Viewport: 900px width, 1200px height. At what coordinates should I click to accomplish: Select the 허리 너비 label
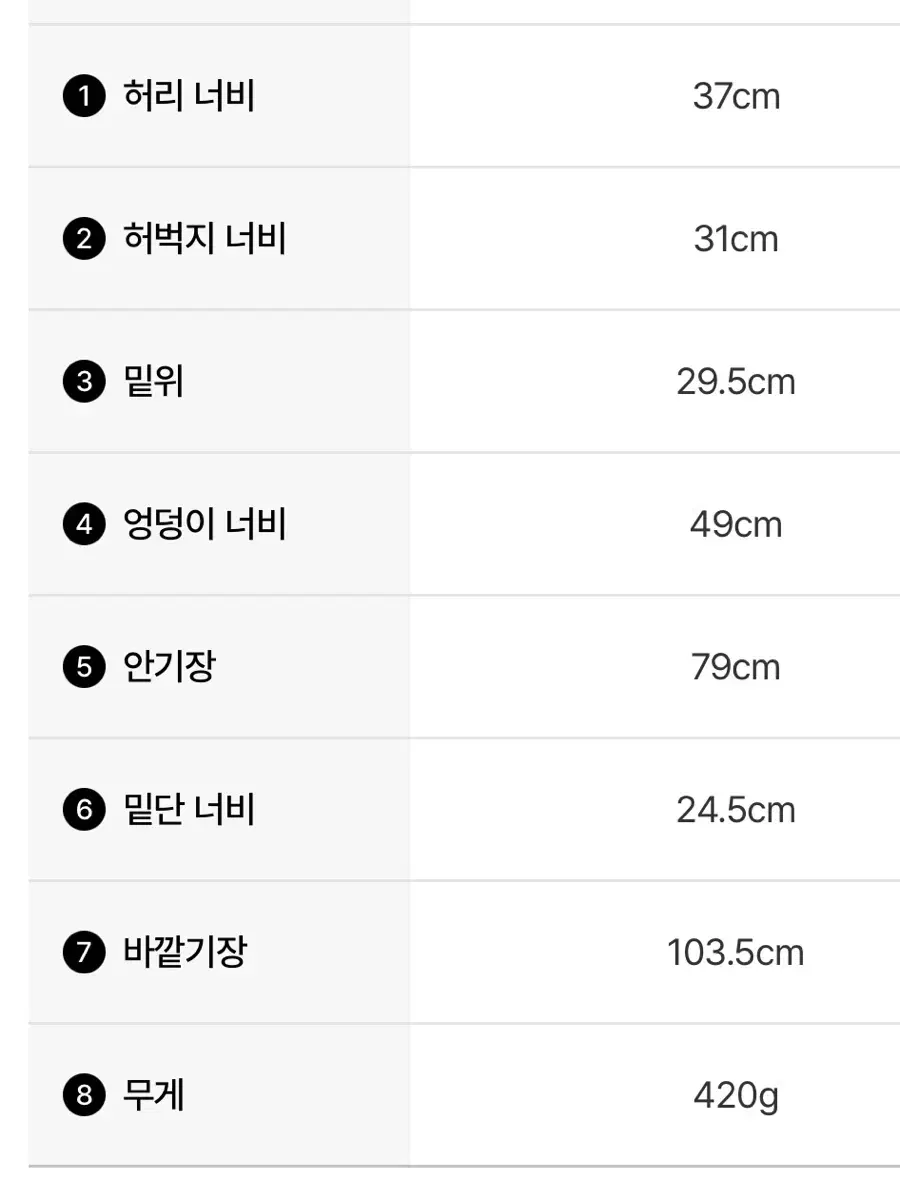pyautogui.click(x=188, y=97)
